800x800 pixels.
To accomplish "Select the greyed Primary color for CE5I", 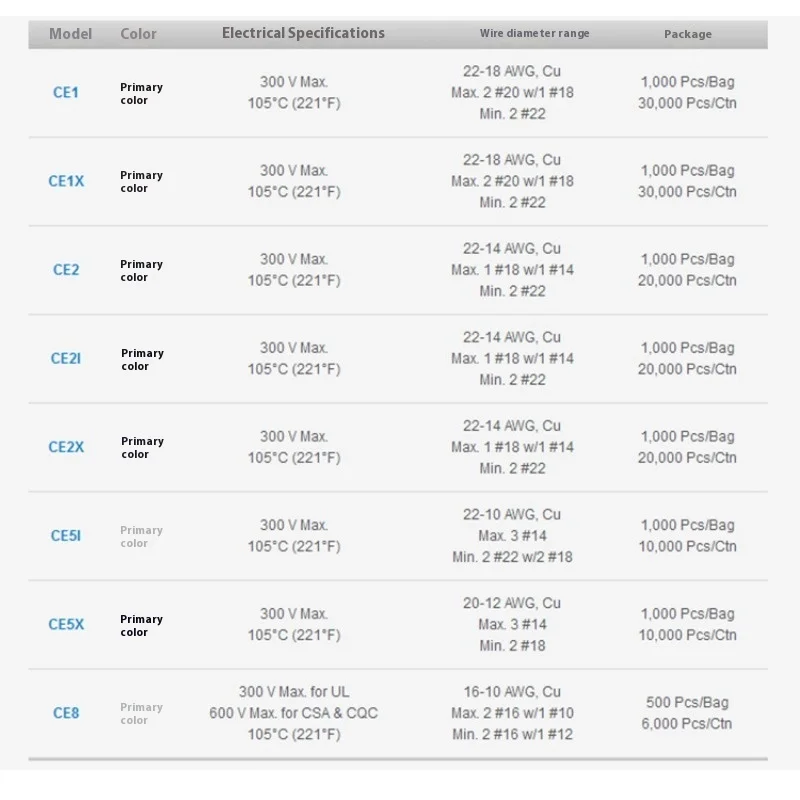I will (x=141, y=537).
